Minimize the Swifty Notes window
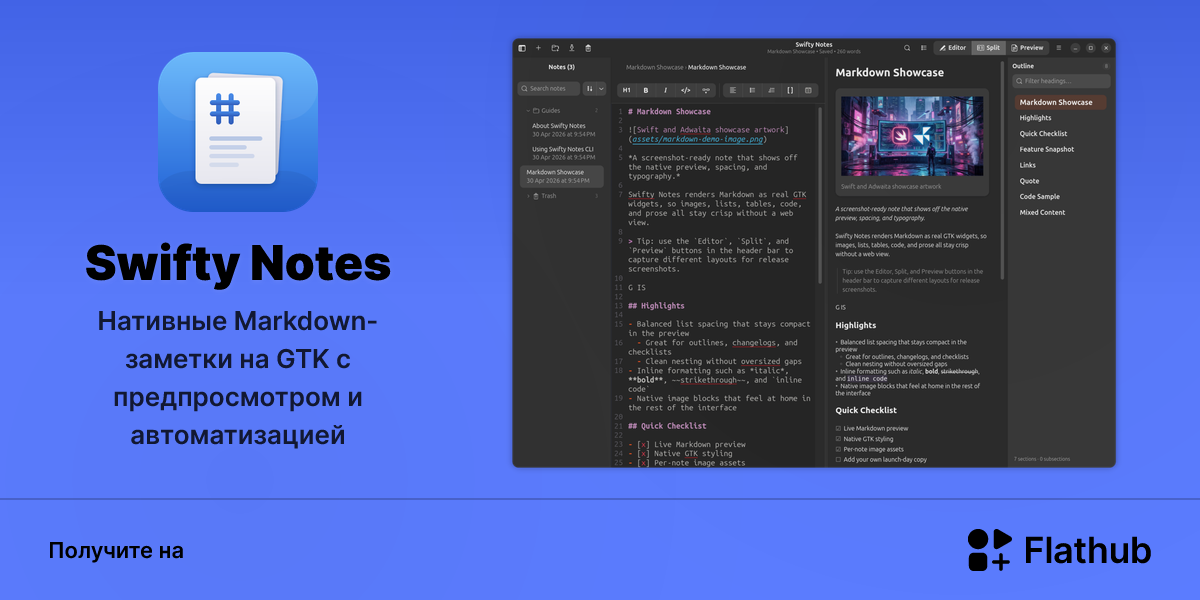The width and height of the screenshot is (1200, 600). 1075,48
